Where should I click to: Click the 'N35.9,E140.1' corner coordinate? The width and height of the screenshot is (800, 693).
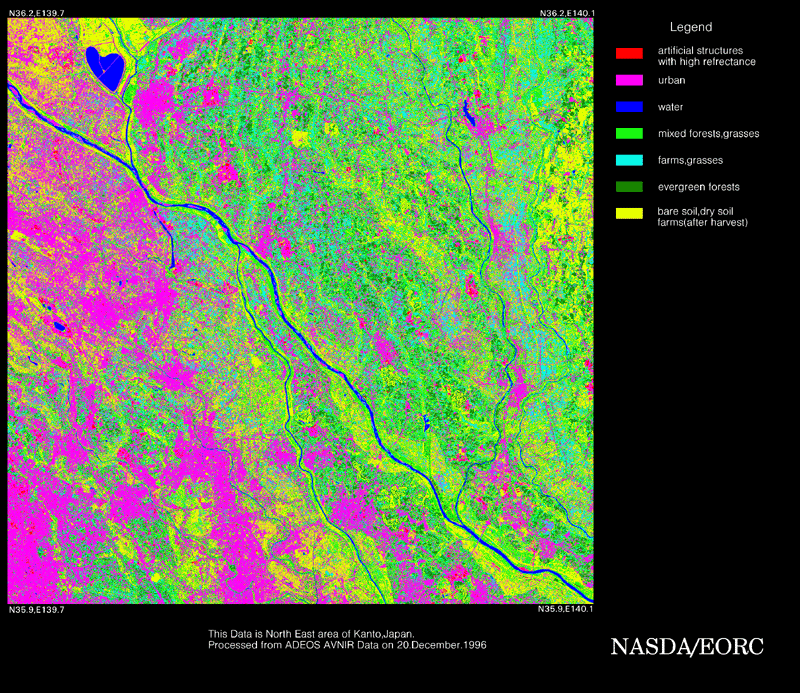pyautogui.click(x=565, y=609)
